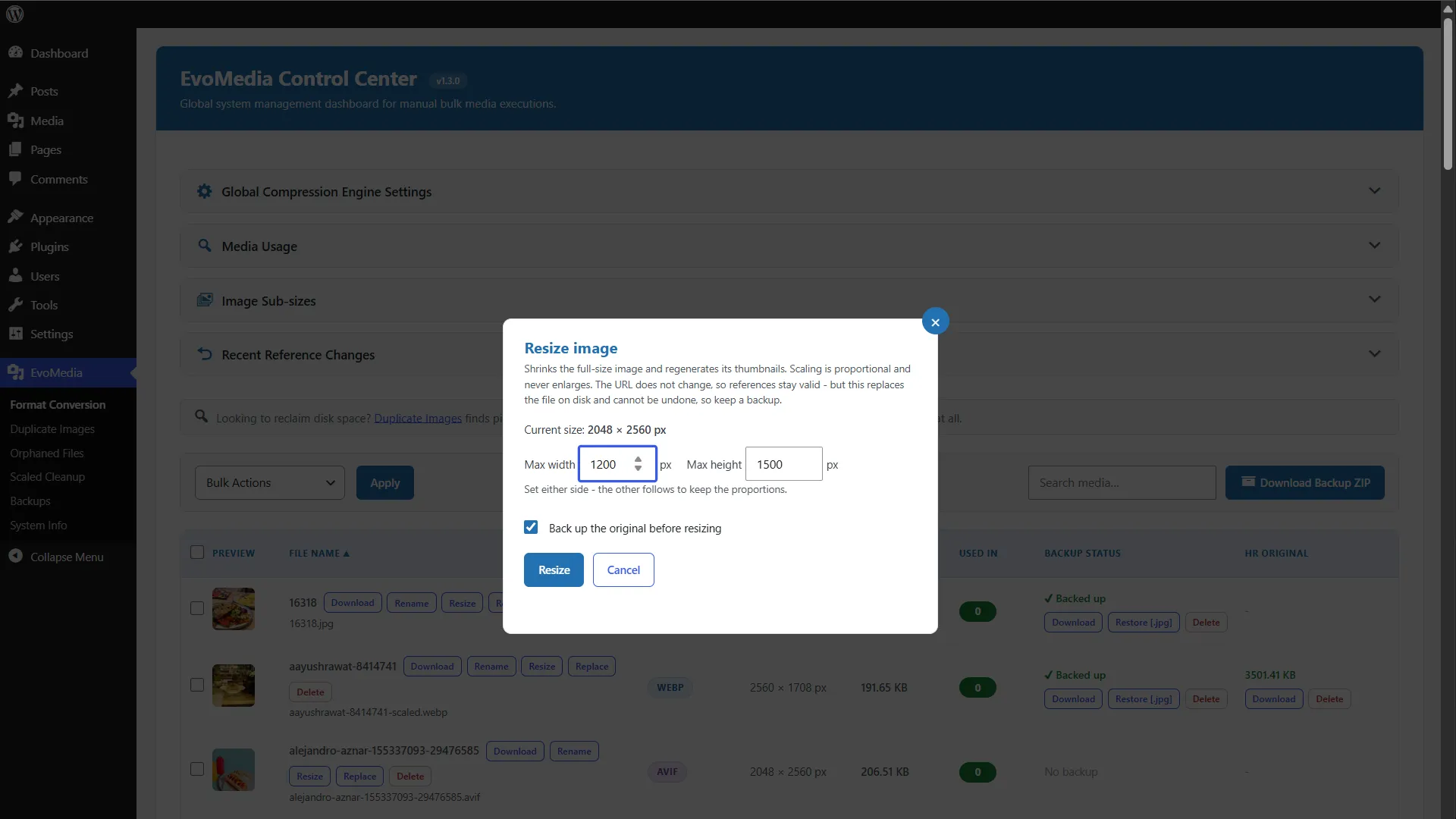Image resolution: width=1456 pixels, height=819 pixels.
Task: Check the row checkbox for alejandro-aznar-155337093-29476585
Action: pos(197,770)
